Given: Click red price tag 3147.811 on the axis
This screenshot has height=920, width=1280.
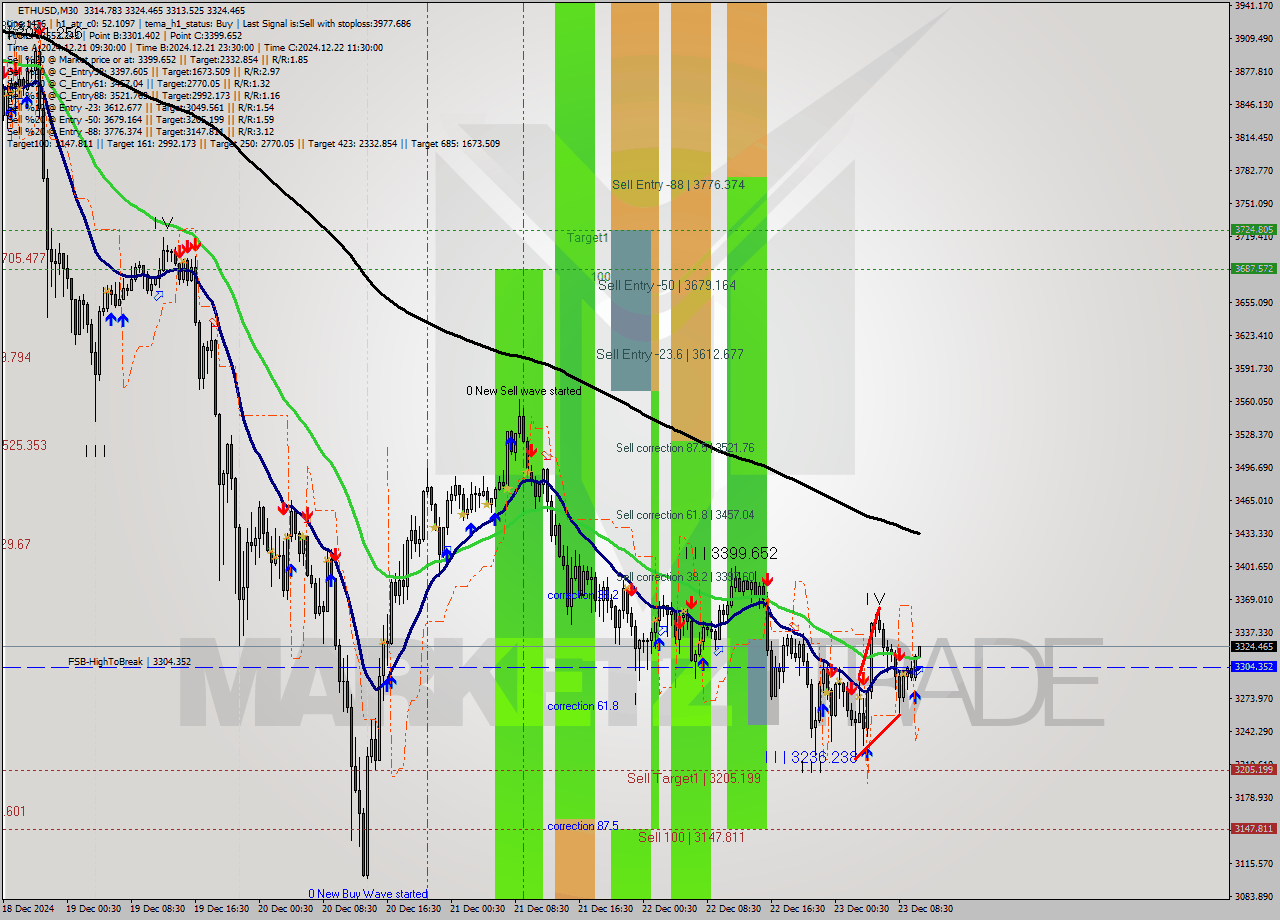Looking at the screenshot, I should point(1254,829).
